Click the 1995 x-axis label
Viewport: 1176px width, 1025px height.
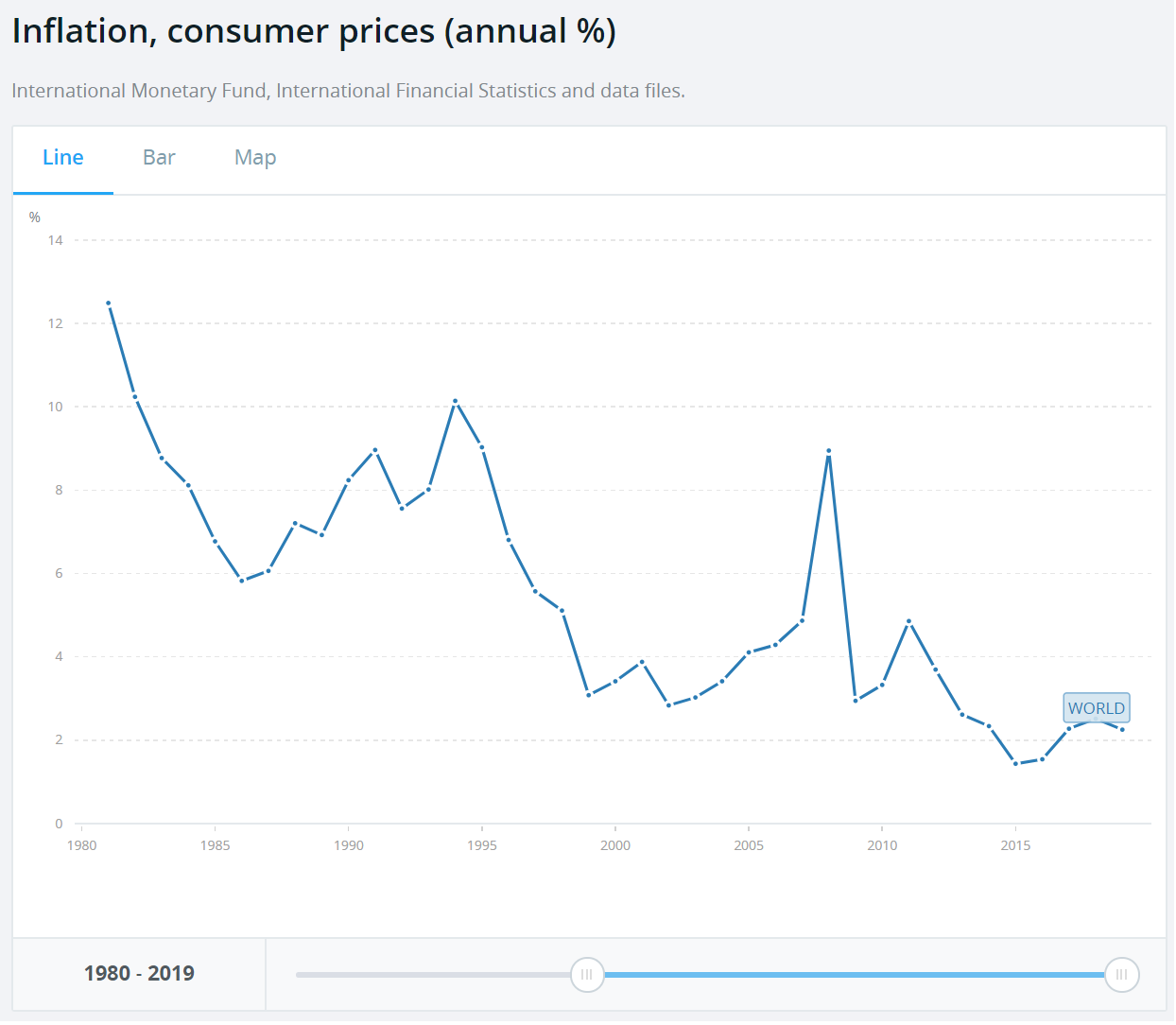tap(482, 845)
